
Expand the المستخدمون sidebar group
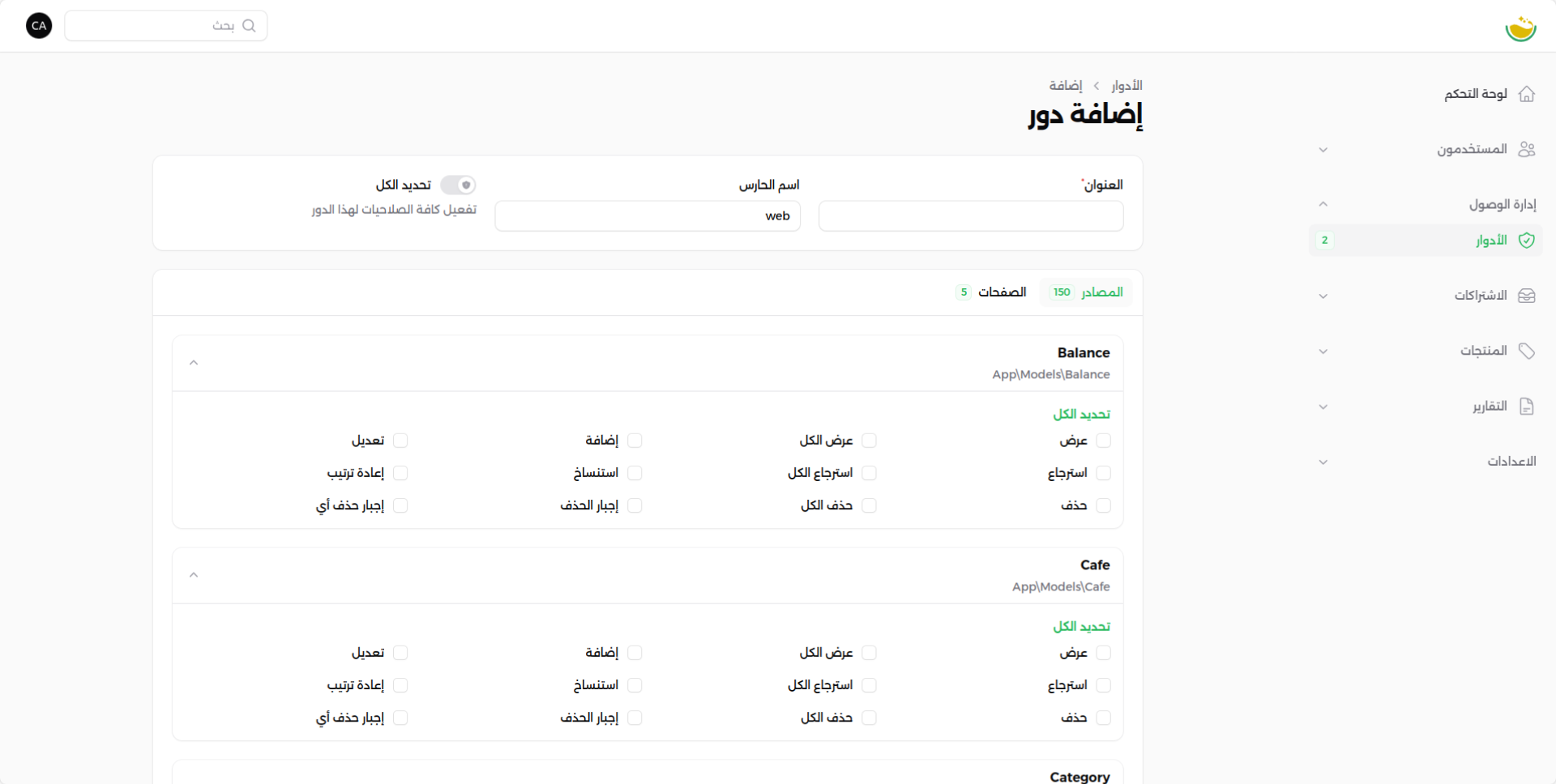[x=1323, y=150]
